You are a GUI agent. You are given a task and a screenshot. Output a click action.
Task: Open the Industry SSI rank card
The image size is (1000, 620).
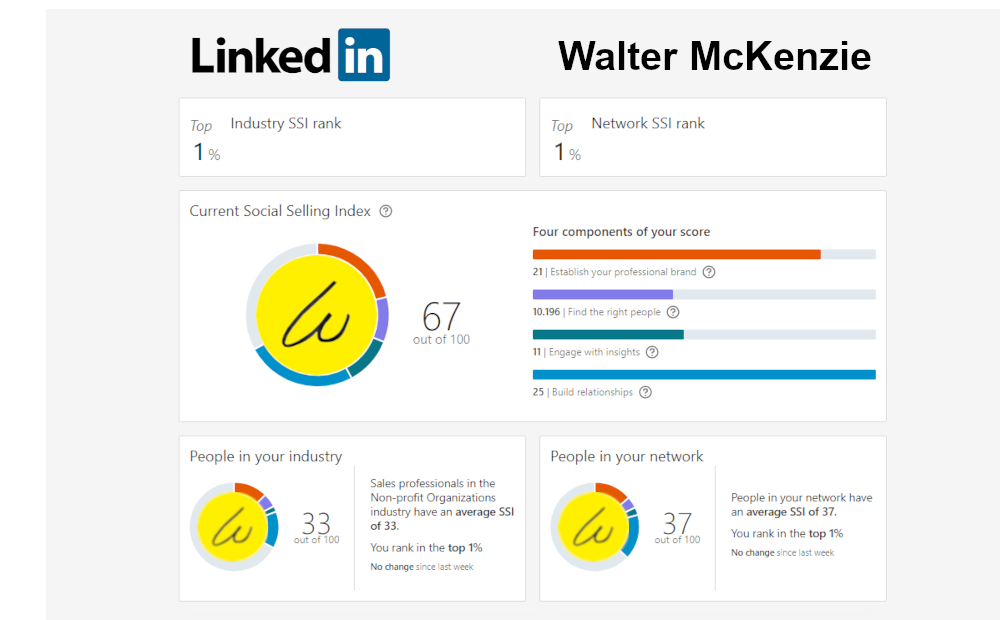[x=352, y=137]
